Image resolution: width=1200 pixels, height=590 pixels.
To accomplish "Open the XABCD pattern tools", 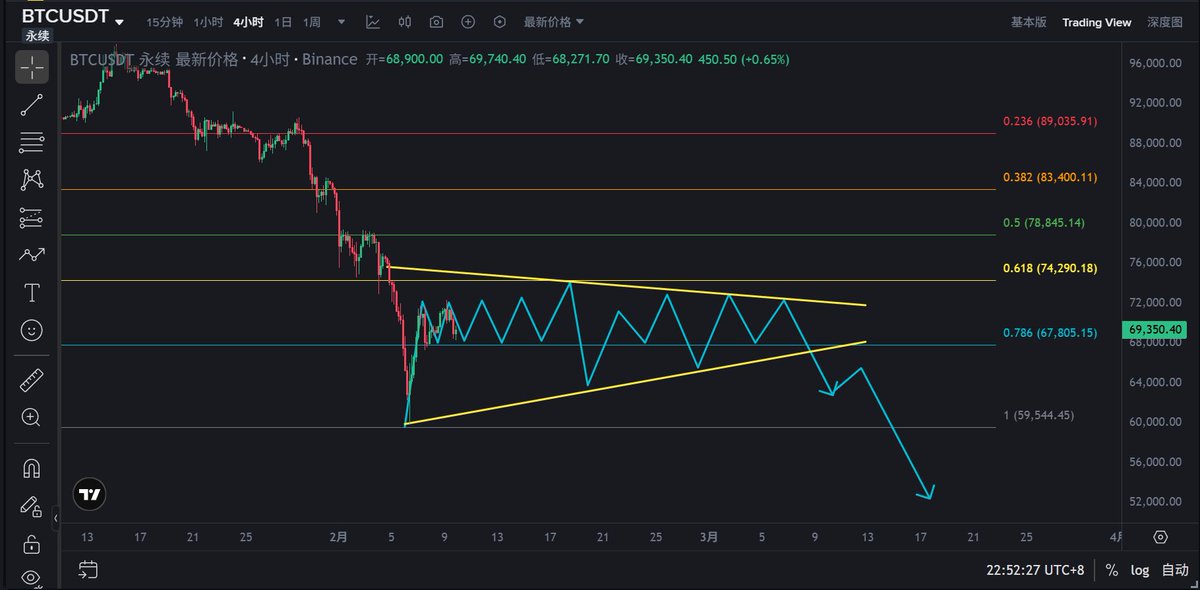I will (31, 180).
